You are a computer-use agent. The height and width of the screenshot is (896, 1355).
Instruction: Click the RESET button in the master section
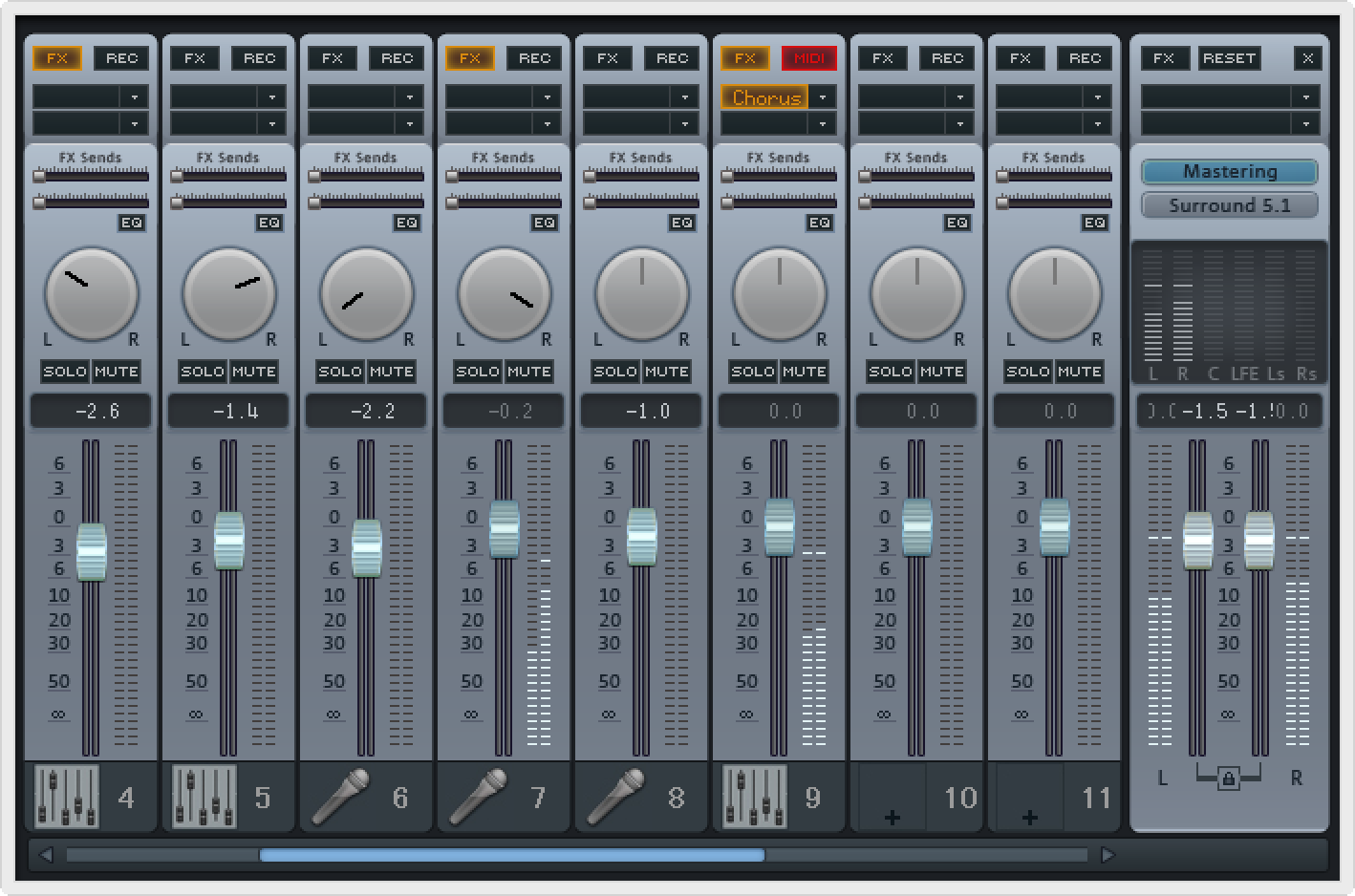[x=1229, y=58]
